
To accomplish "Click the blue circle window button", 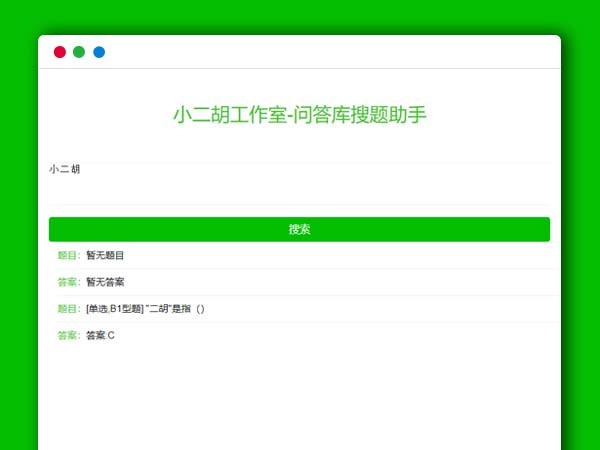I will tap(99, 52).
